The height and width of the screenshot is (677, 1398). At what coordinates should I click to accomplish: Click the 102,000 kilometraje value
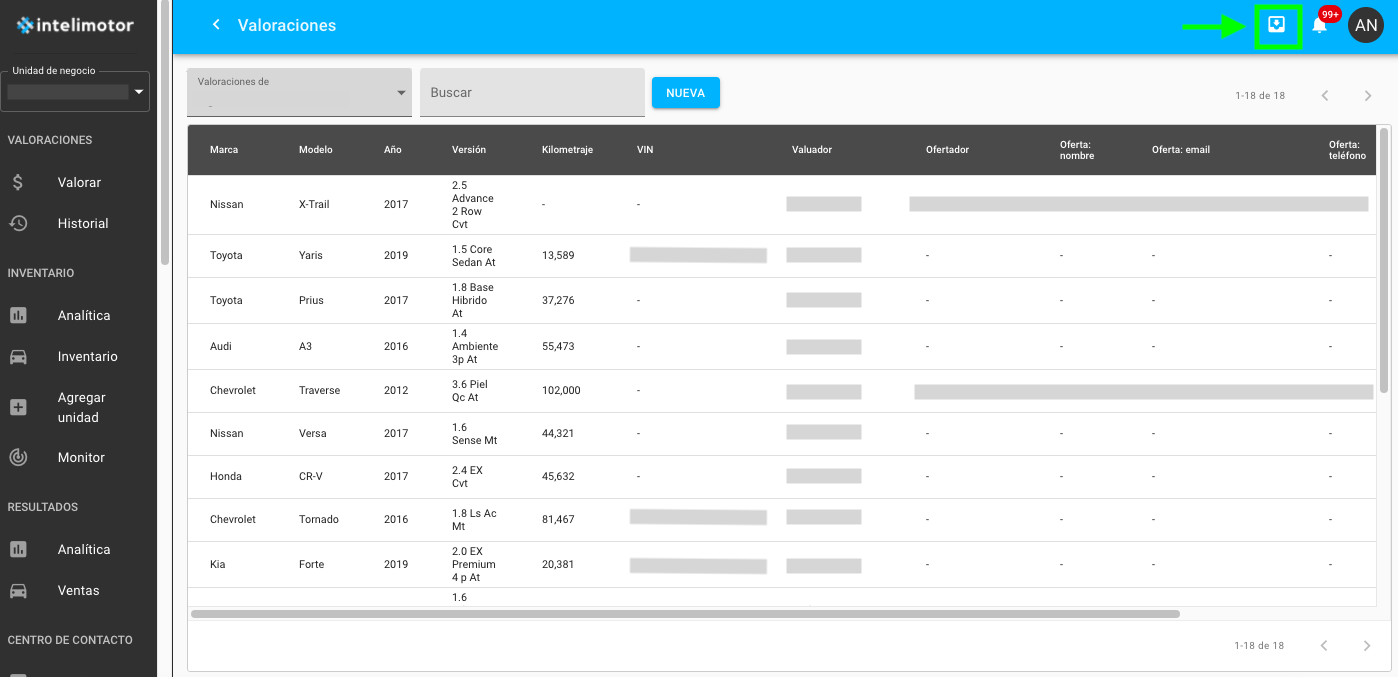(x=561, y=390)
